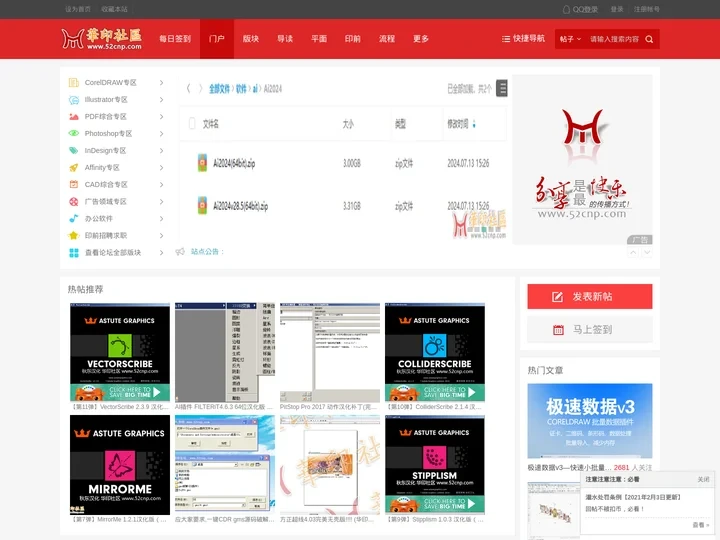This screenshot has width=720, height=540.
Task: Open the 查看论坛全部版块 grid icon
Action: (x=73, y=253)
